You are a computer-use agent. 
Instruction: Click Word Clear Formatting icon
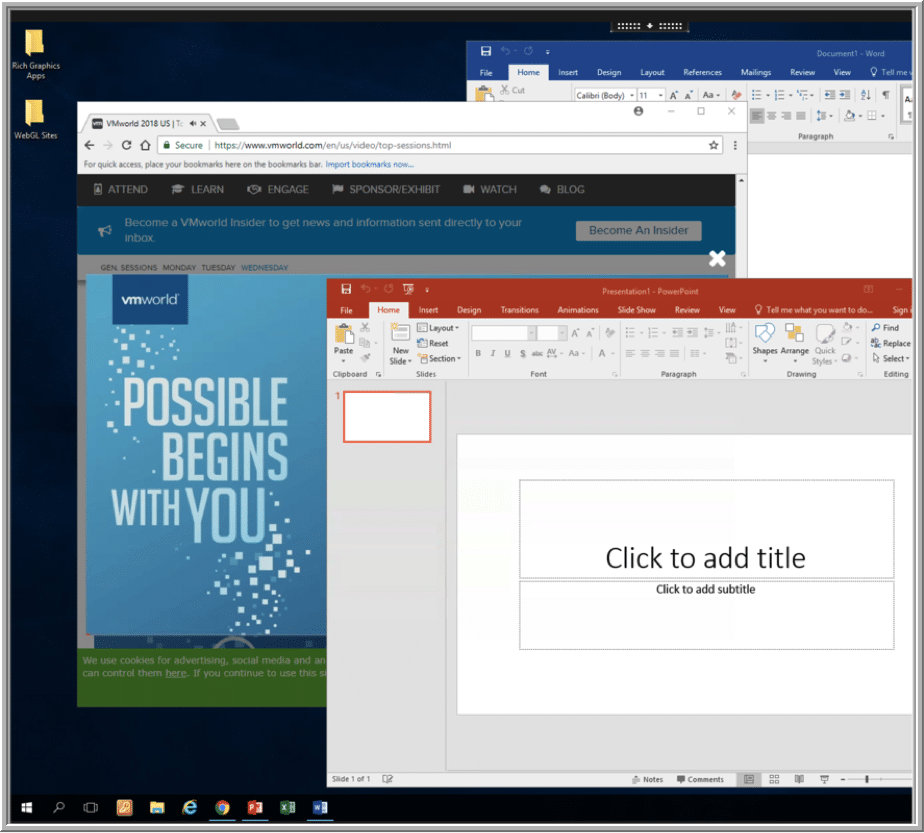[x=736, y=94]
